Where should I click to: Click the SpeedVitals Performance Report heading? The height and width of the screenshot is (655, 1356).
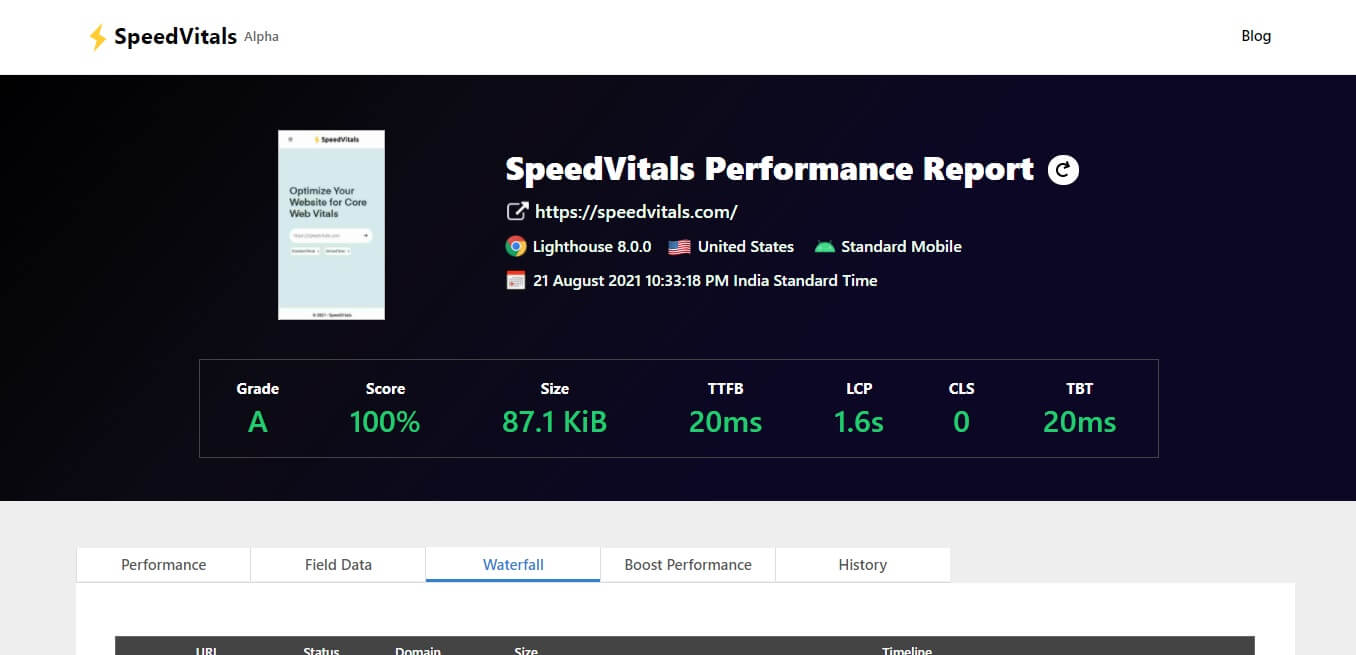769,169
